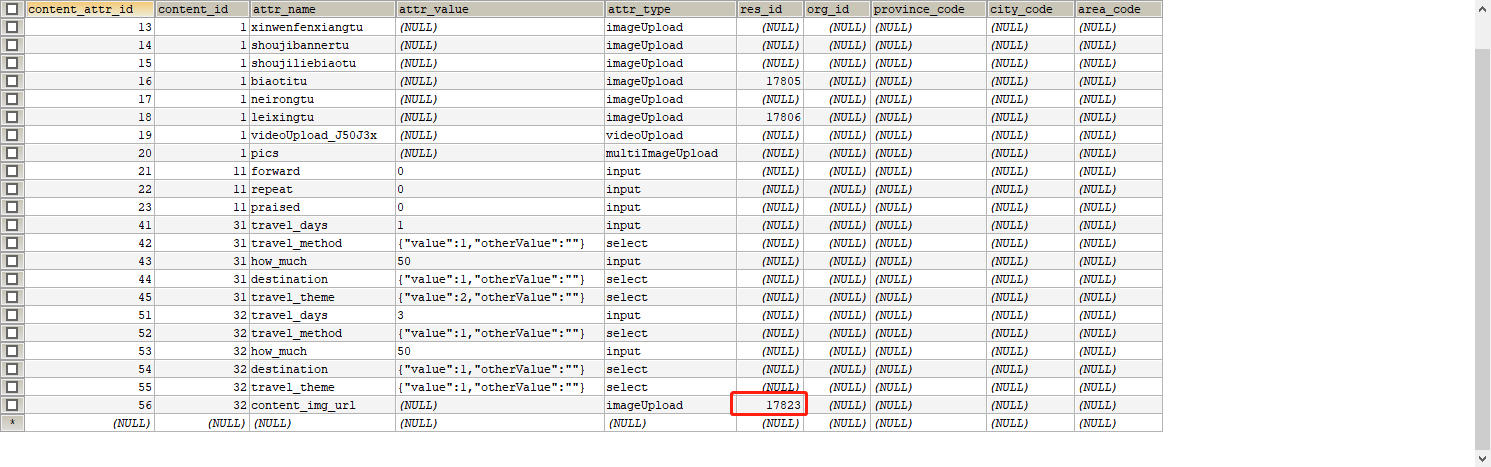Select the res_id cell 17823
The height and width of the screenshot is (467, 1491).
[770, 405]
